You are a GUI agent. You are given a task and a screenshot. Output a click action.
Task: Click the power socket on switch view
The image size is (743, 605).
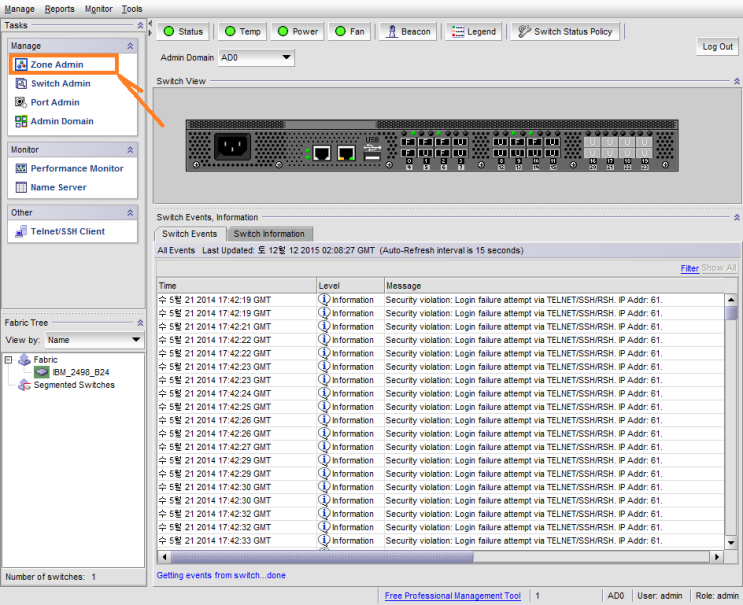pyautogui.click(x=232, y=146)
